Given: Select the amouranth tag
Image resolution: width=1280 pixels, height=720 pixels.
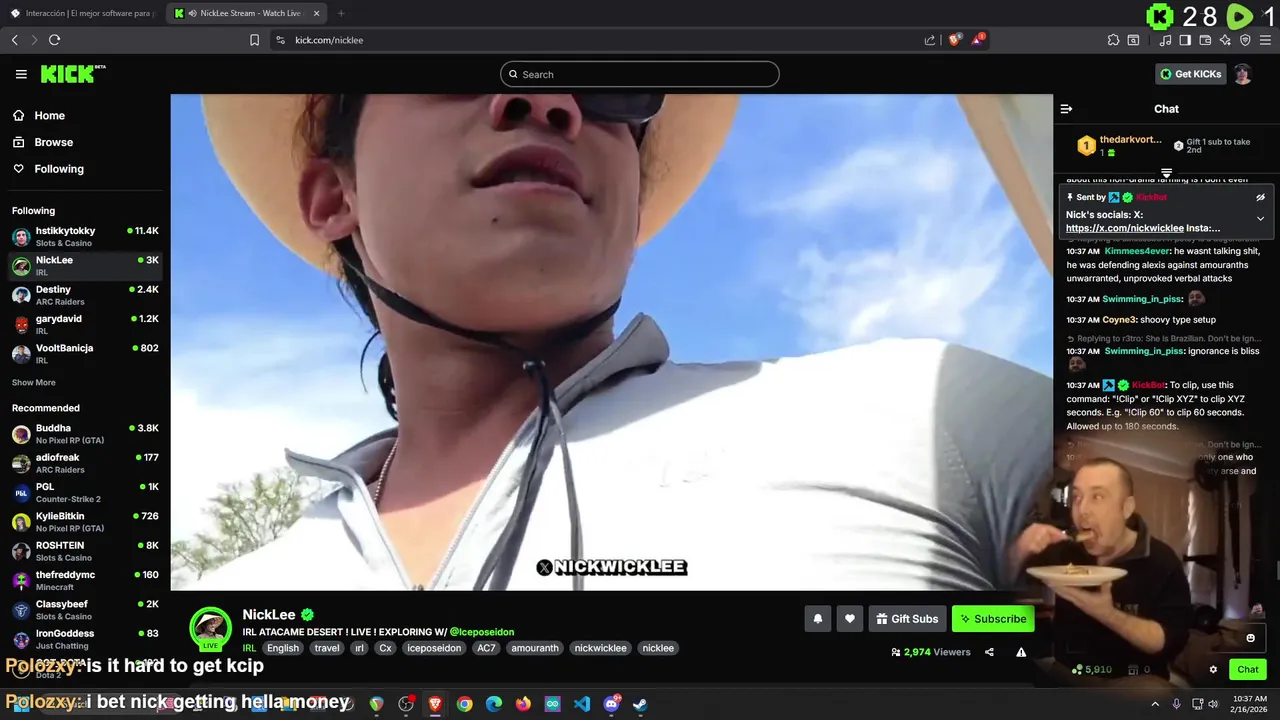Looking at the screenshot, I should coord(535,648).
